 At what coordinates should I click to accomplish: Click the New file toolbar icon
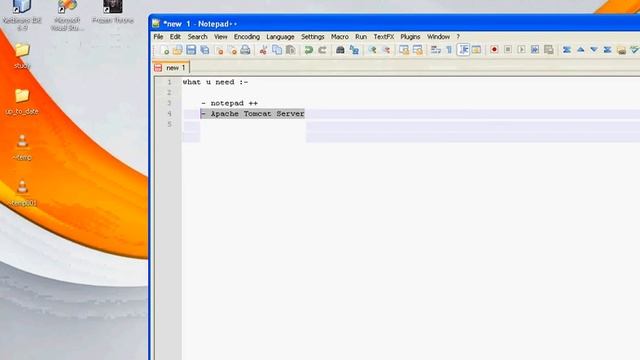(x=164, y=50)
